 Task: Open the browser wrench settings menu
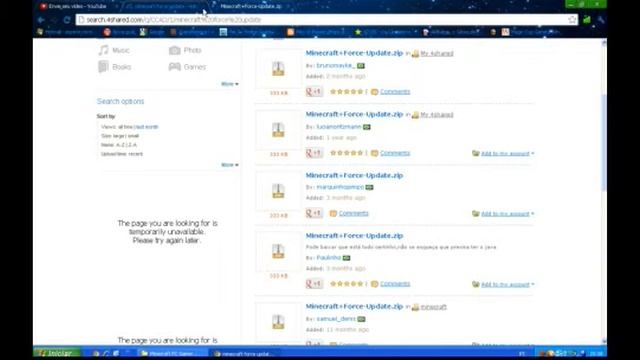600,20
